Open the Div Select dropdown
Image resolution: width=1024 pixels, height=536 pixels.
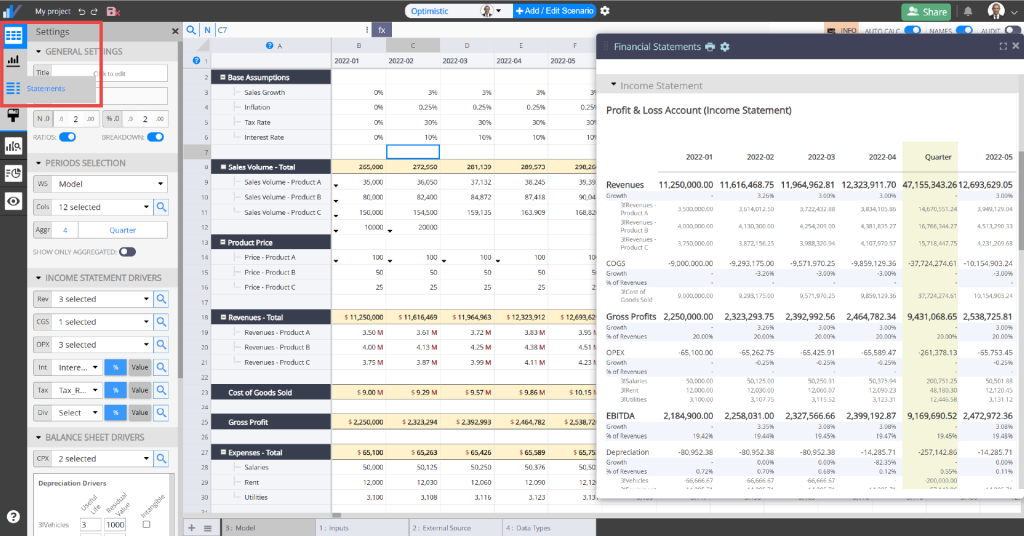pos(78,413)
